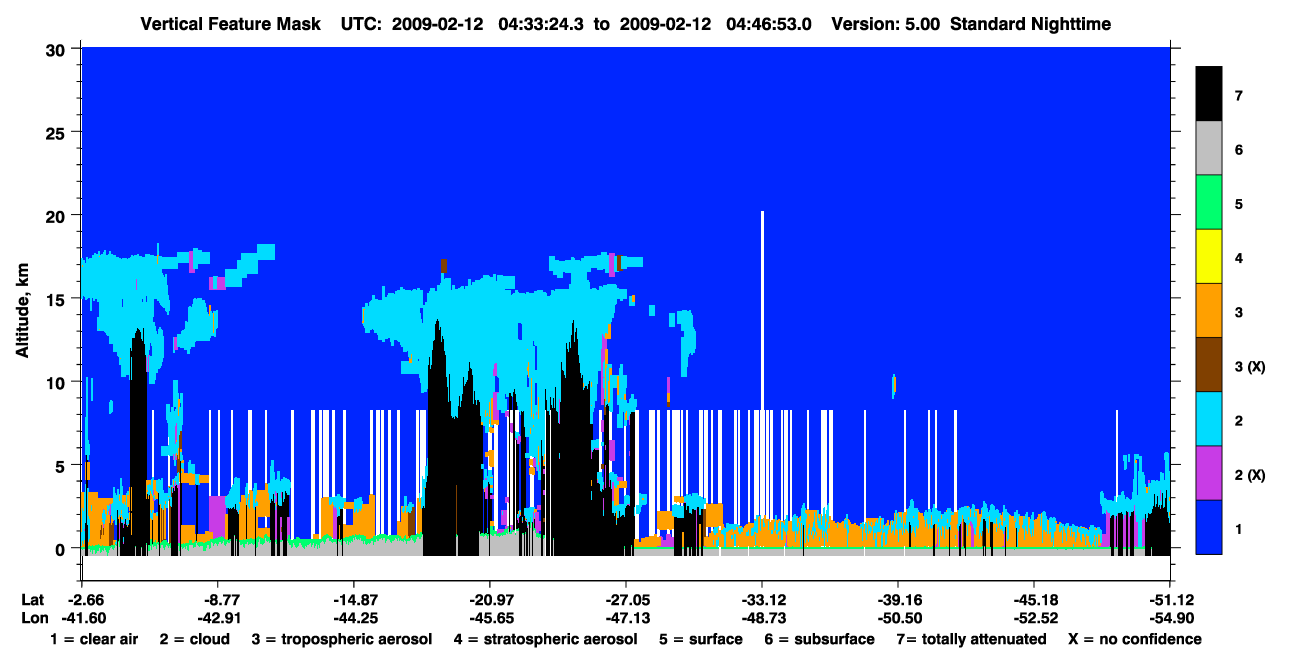1300x667 pixels.
Task: Click the "5 = surface" legend text
Action: point(700,639)
